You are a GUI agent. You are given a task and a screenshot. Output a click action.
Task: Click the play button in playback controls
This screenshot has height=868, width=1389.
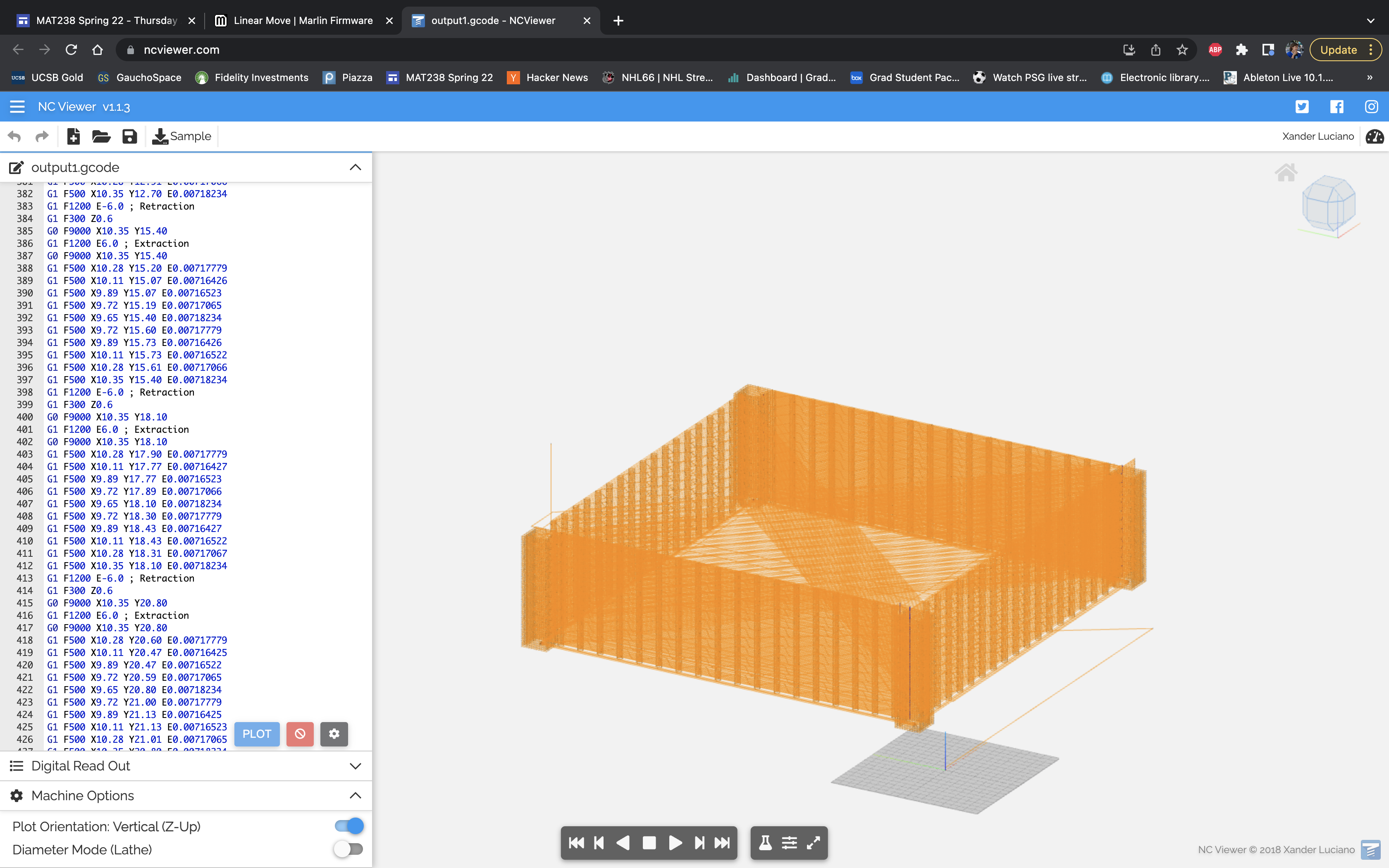point(675,842)
